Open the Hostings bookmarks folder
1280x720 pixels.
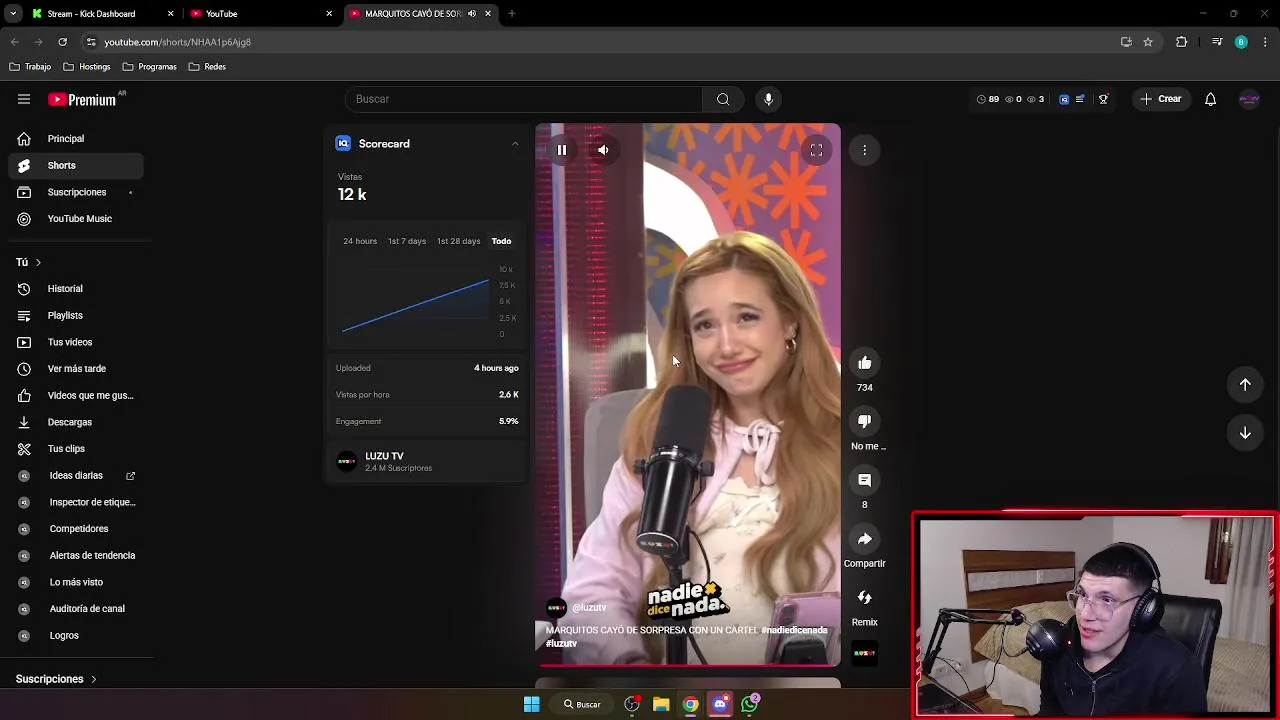click(x=87, y=67)
